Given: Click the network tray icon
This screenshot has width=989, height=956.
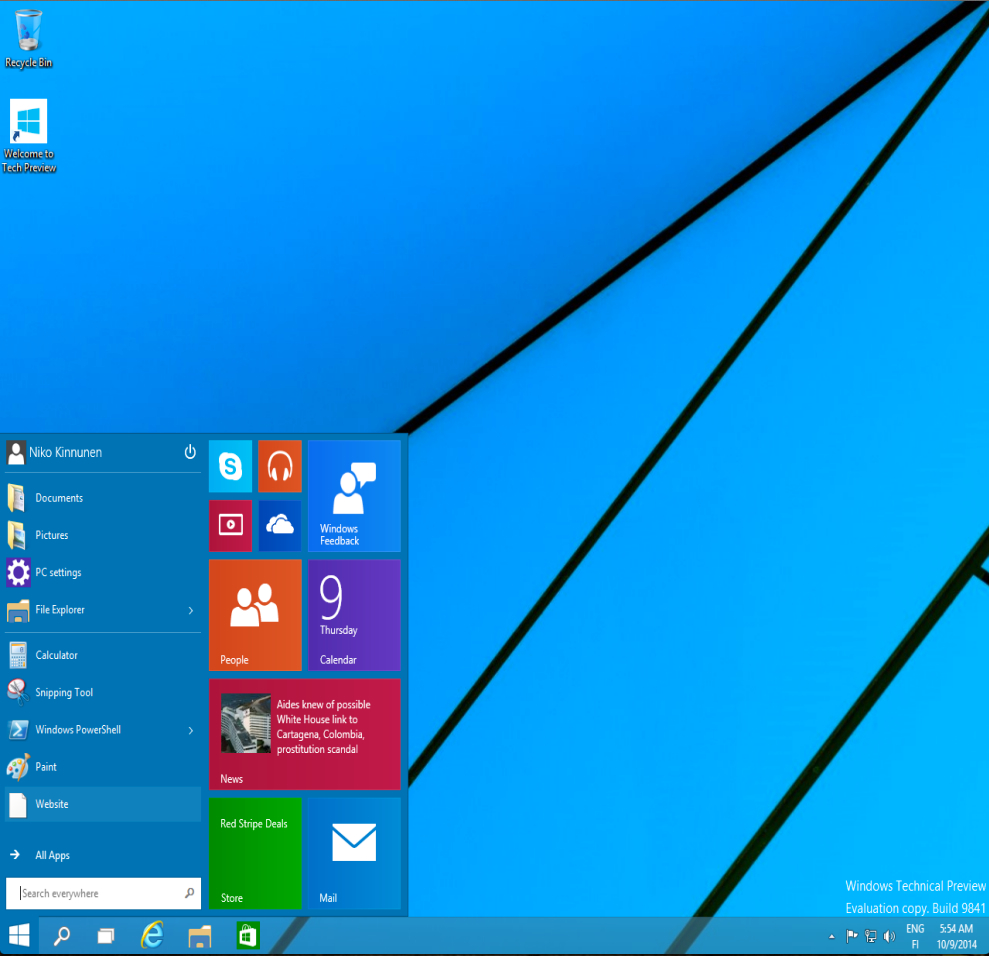Looking at the screenshot, I should tap(870, 936).
